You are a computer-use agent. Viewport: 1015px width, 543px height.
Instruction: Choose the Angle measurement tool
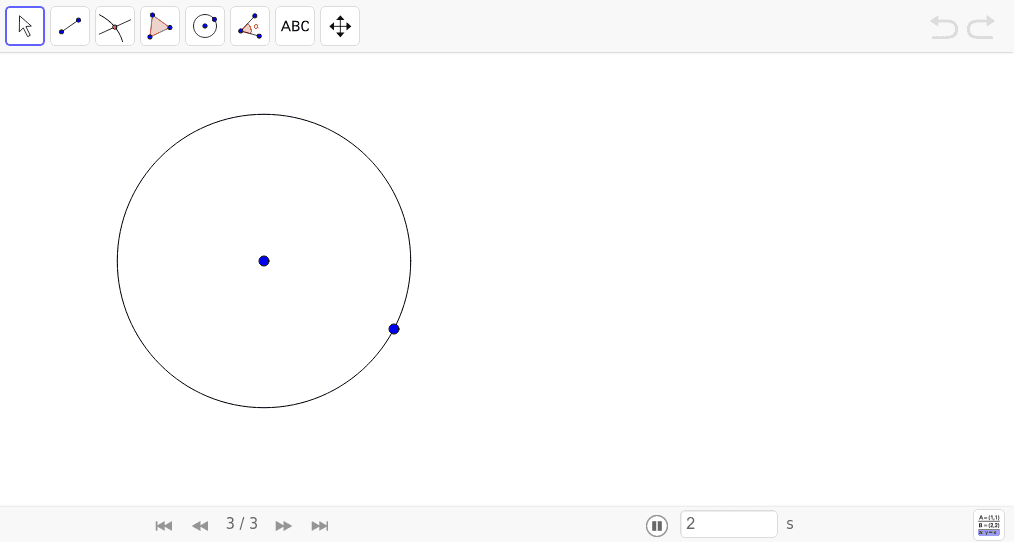coord(250,27)
